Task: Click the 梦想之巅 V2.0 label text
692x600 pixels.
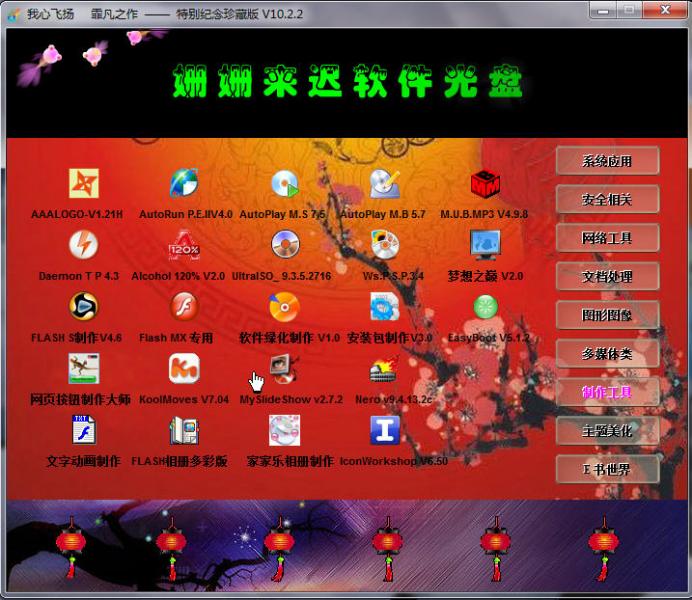Action: tap(485, 276)
